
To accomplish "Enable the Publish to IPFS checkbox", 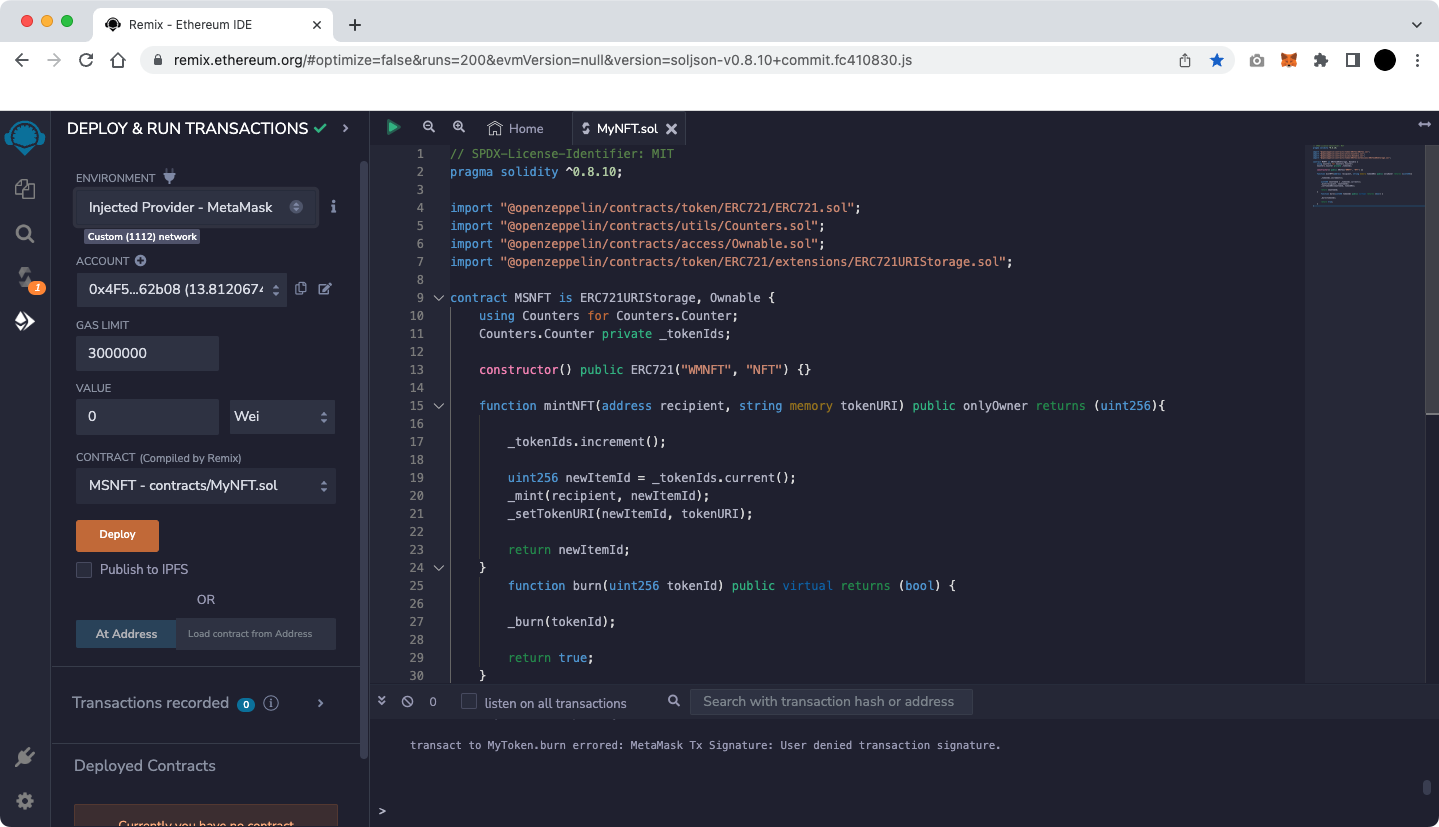I will (84, 569).
